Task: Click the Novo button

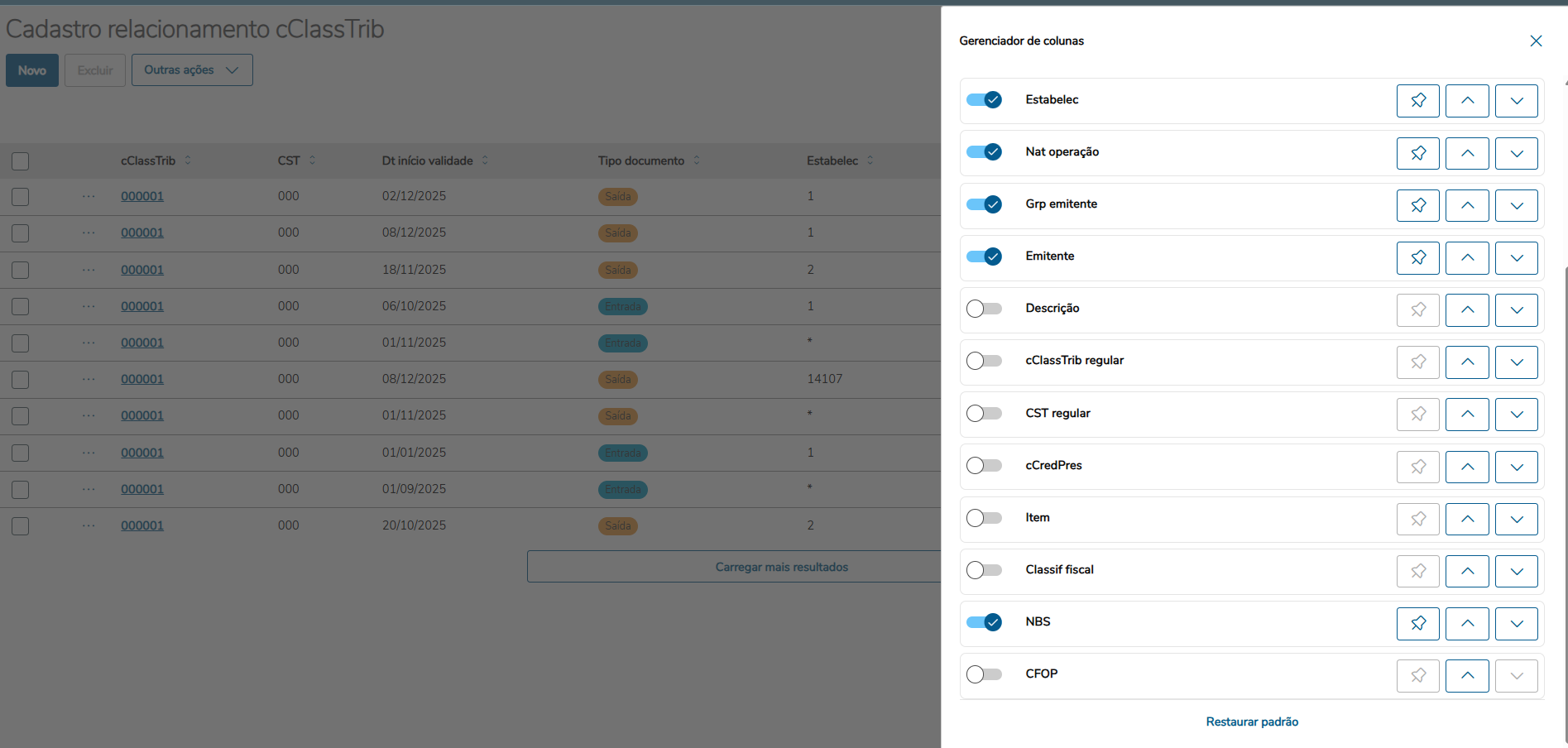Action: coord(32,70)
